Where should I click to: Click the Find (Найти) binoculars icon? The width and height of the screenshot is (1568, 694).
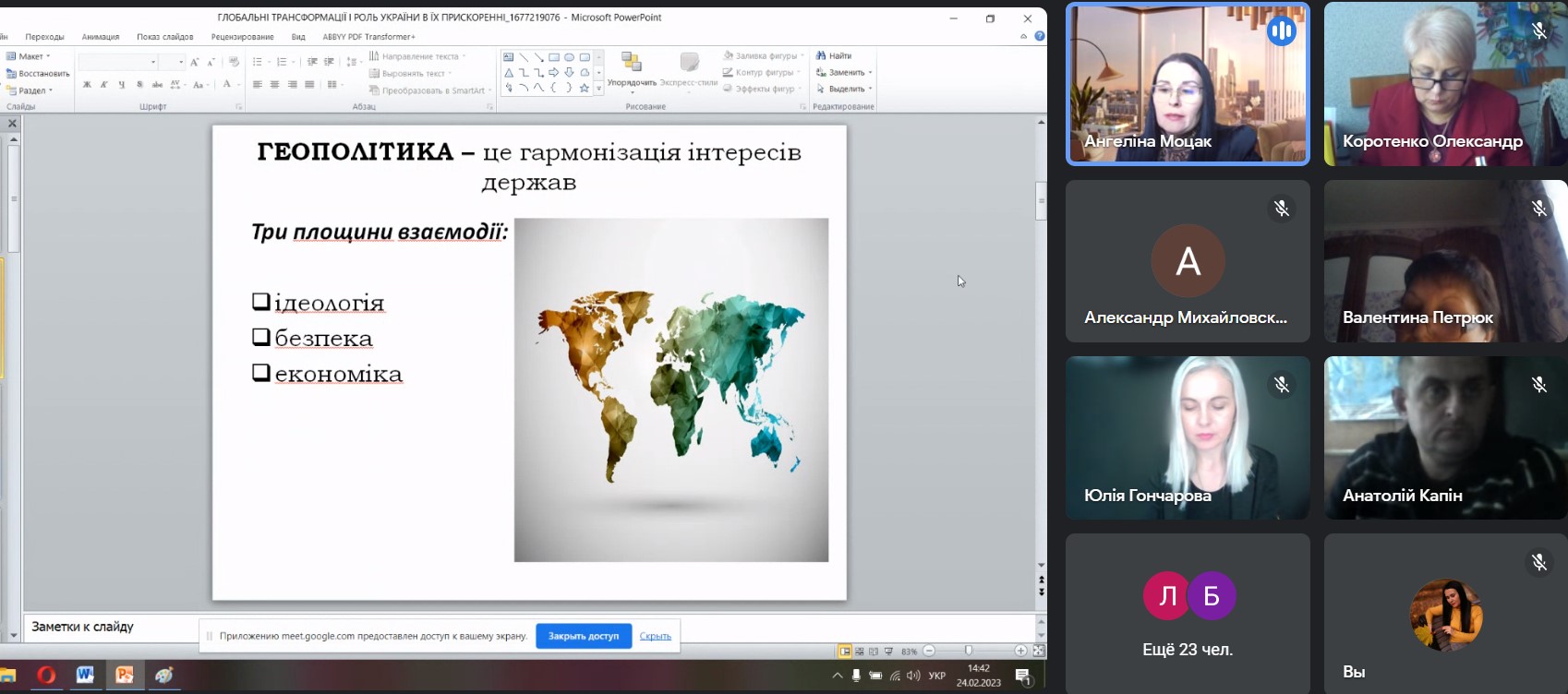pyautogui.click(x=820, y=56)
